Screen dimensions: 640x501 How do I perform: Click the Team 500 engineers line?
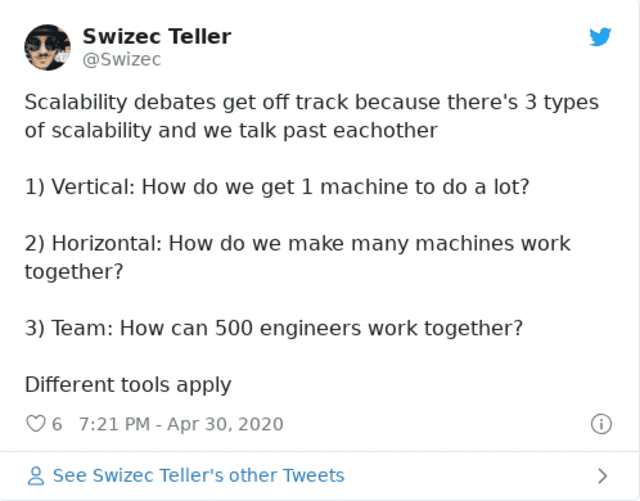(273, 328)
